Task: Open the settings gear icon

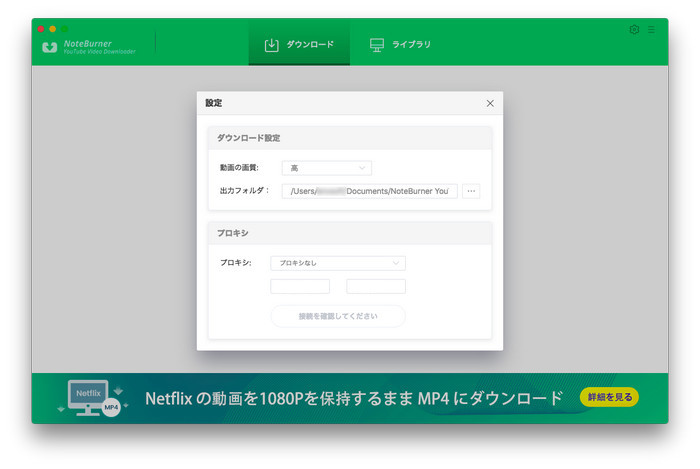Action: click(x=634, y=29)
